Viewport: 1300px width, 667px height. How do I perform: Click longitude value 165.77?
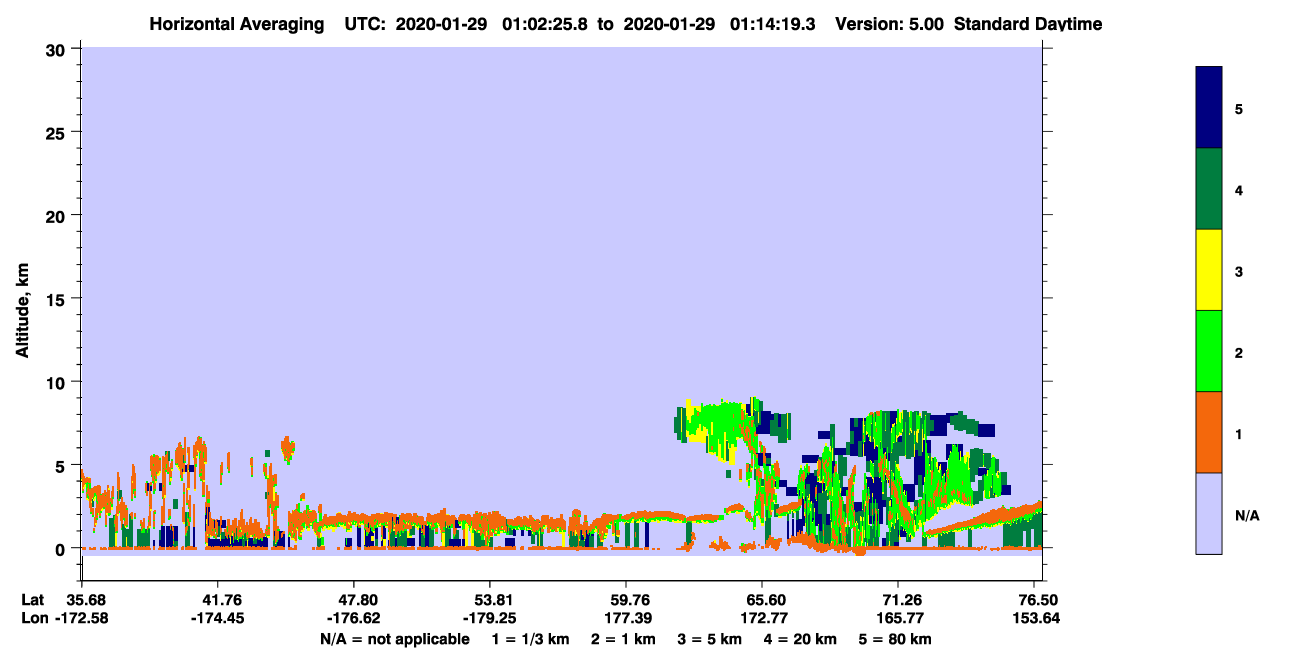pyautogui.click(x=898, y=618)
